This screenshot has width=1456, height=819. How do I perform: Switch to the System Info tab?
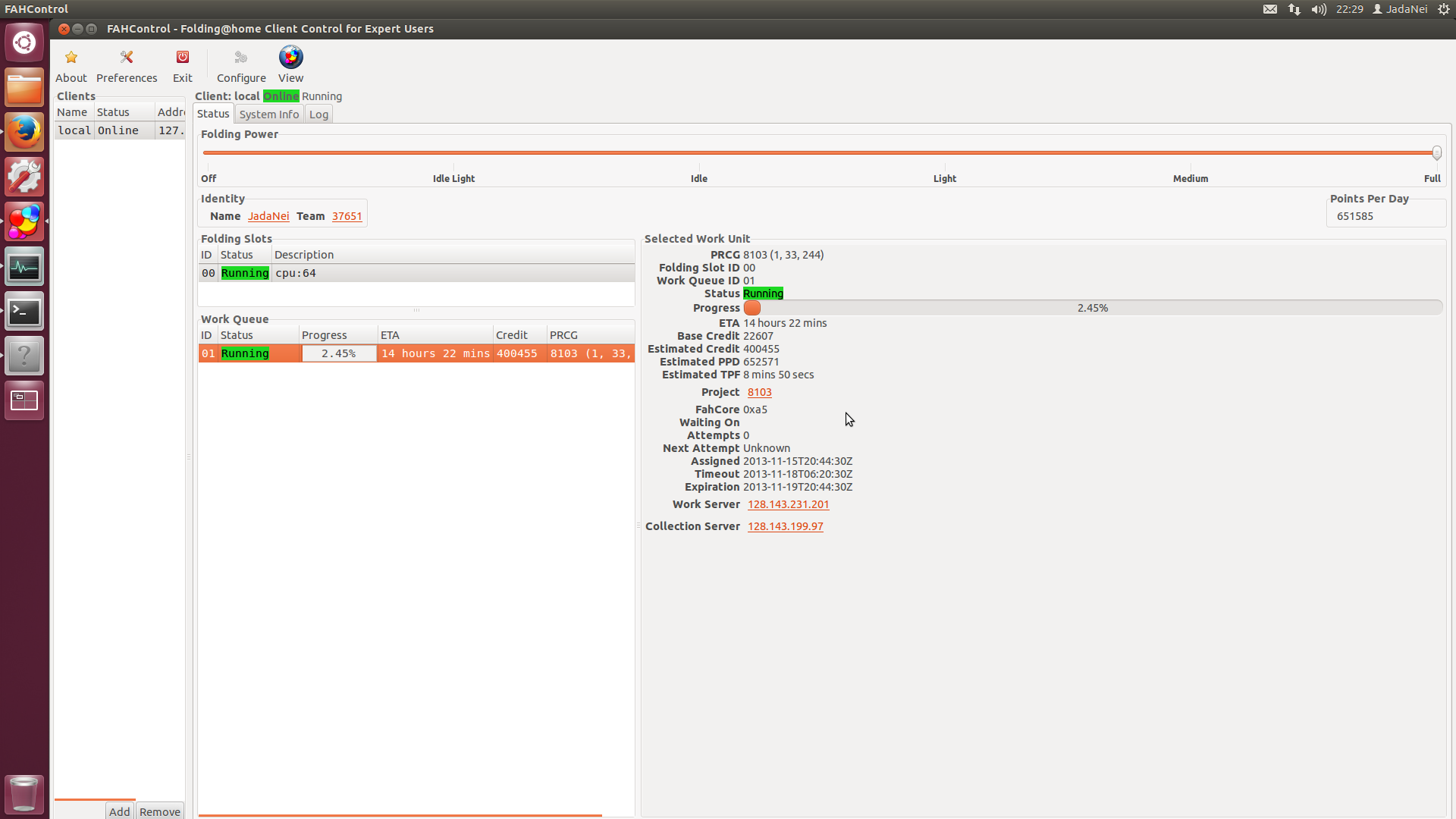(x=269, y=115)
